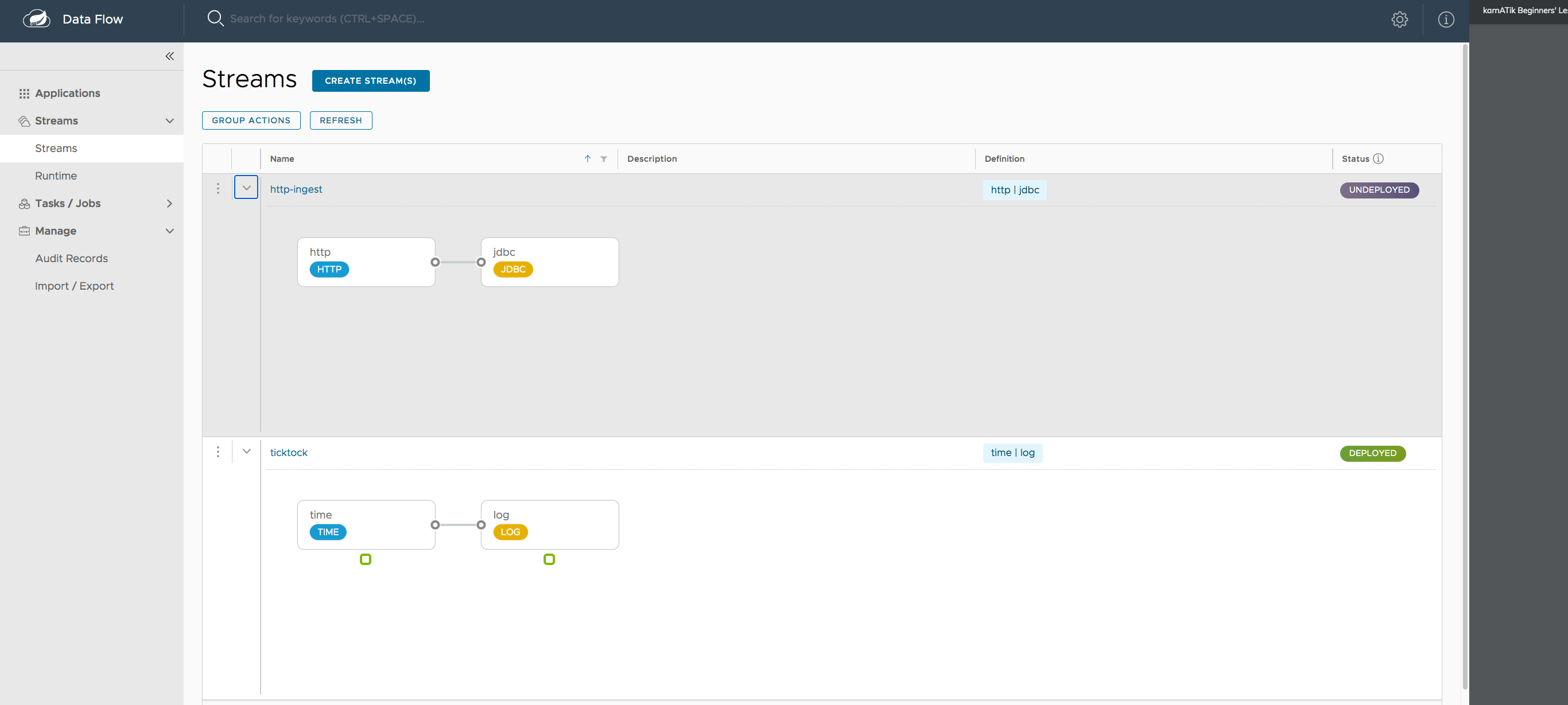Go to Audit Records page
Viewport: 1568px width, 705px height.
pos(71,259)
